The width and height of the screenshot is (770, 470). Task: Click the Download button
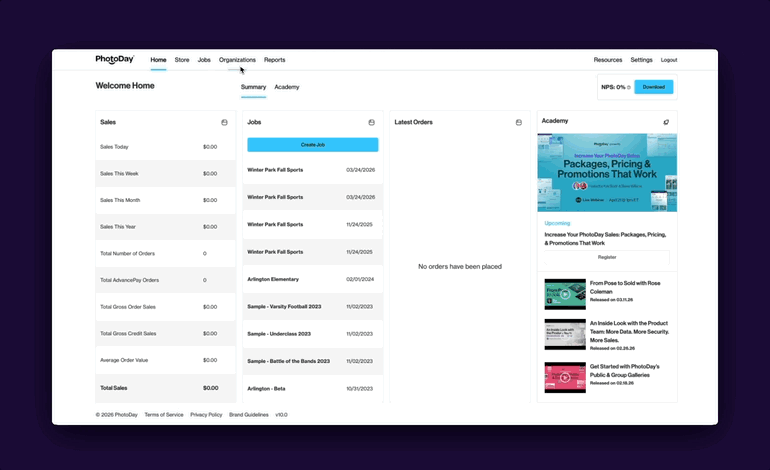point(654,87)
